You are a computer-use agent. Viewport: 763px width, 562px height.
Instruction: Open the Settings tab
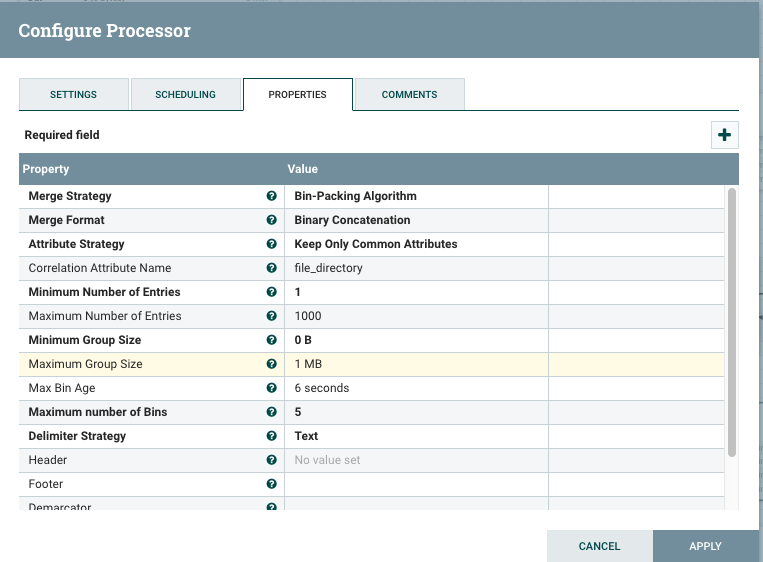(x=74, y=95)
